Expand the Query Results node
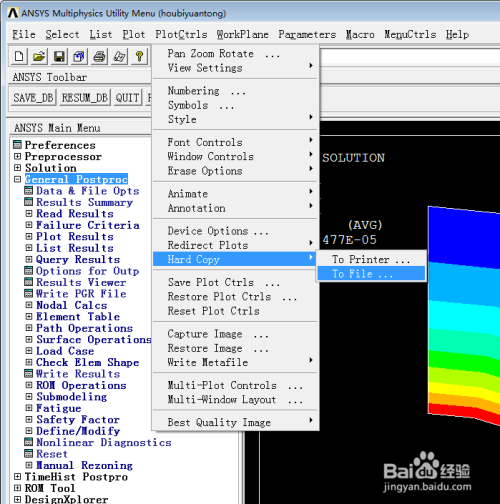Viewport: 500px width, 504px height. click(29, 259)
